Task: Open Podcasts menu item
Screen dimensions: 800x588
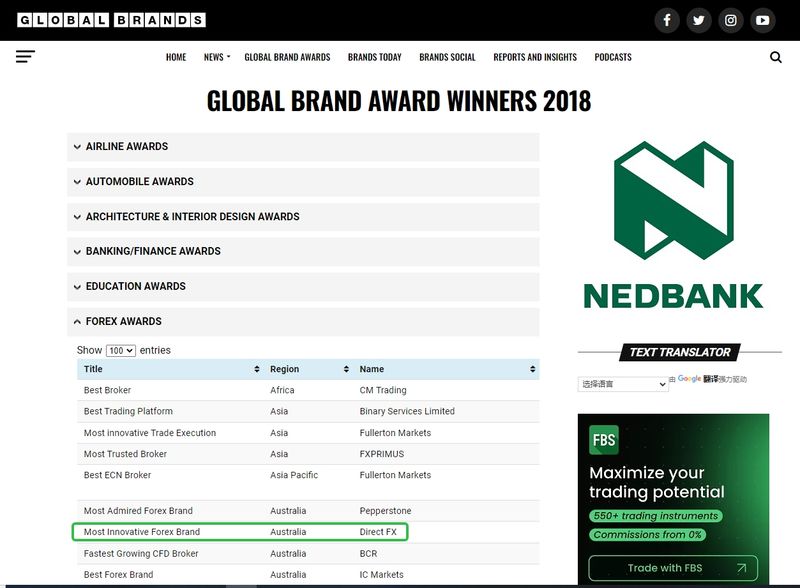Action: pyautogui.click(x=613, y=57)
